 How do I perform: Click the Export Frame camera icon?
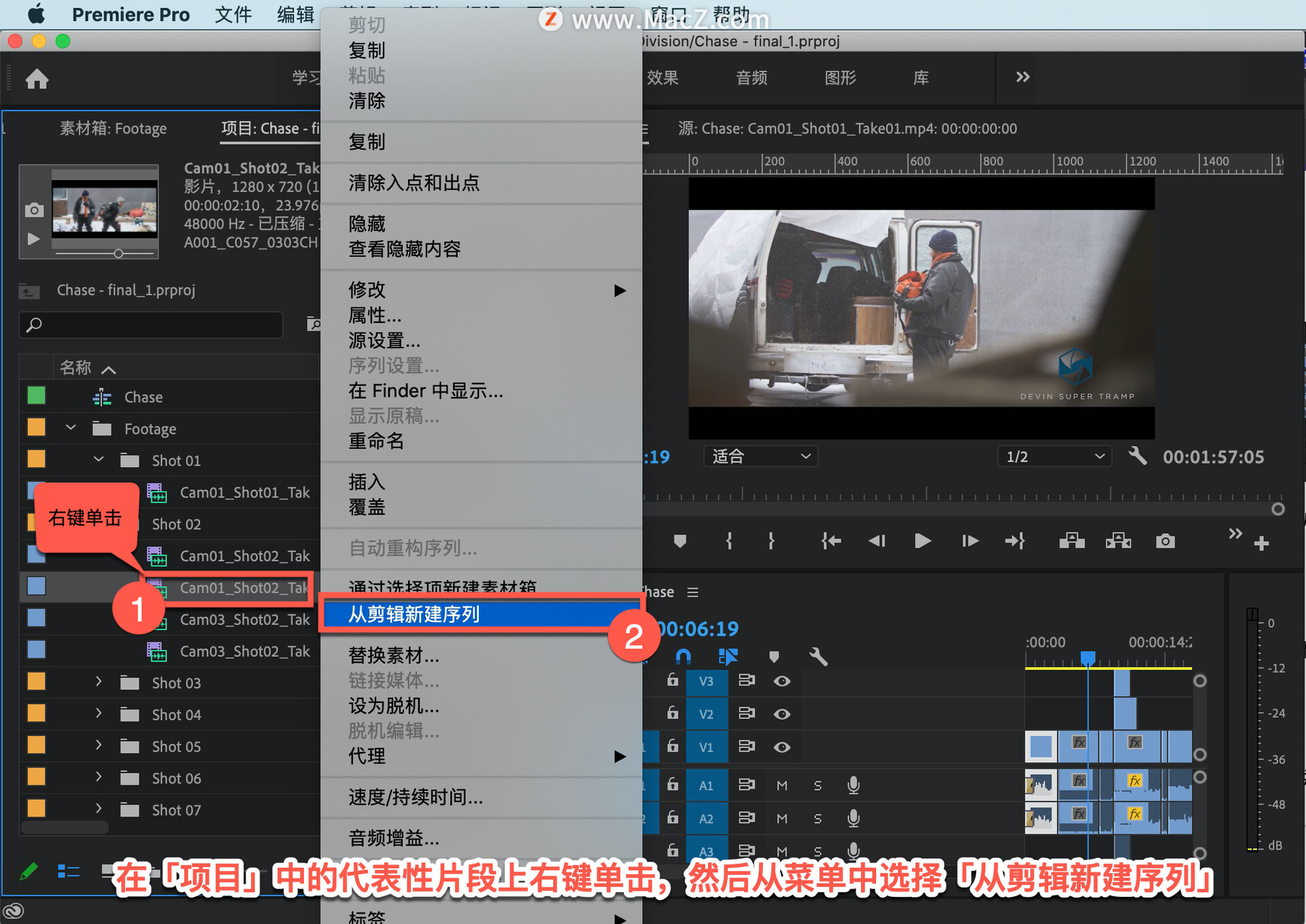1165,541
